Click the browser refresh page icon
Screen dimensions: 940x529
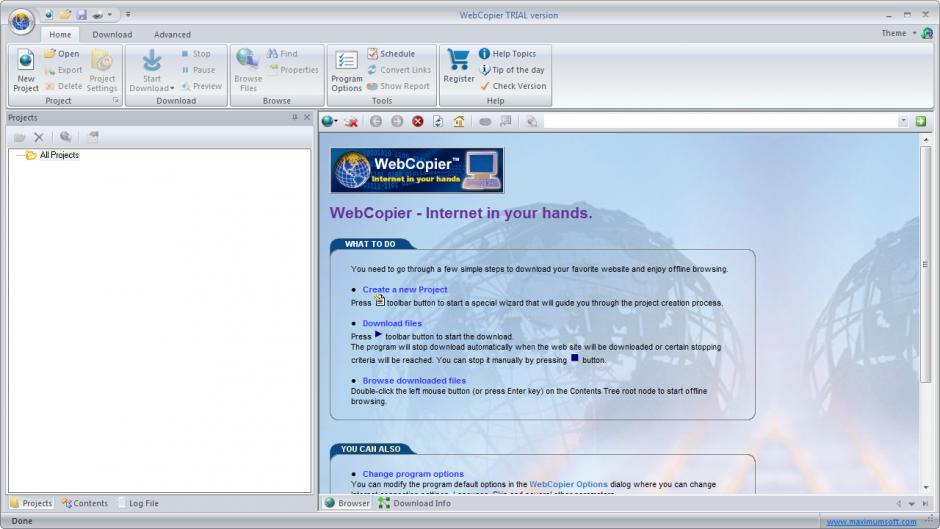point(438,121)
